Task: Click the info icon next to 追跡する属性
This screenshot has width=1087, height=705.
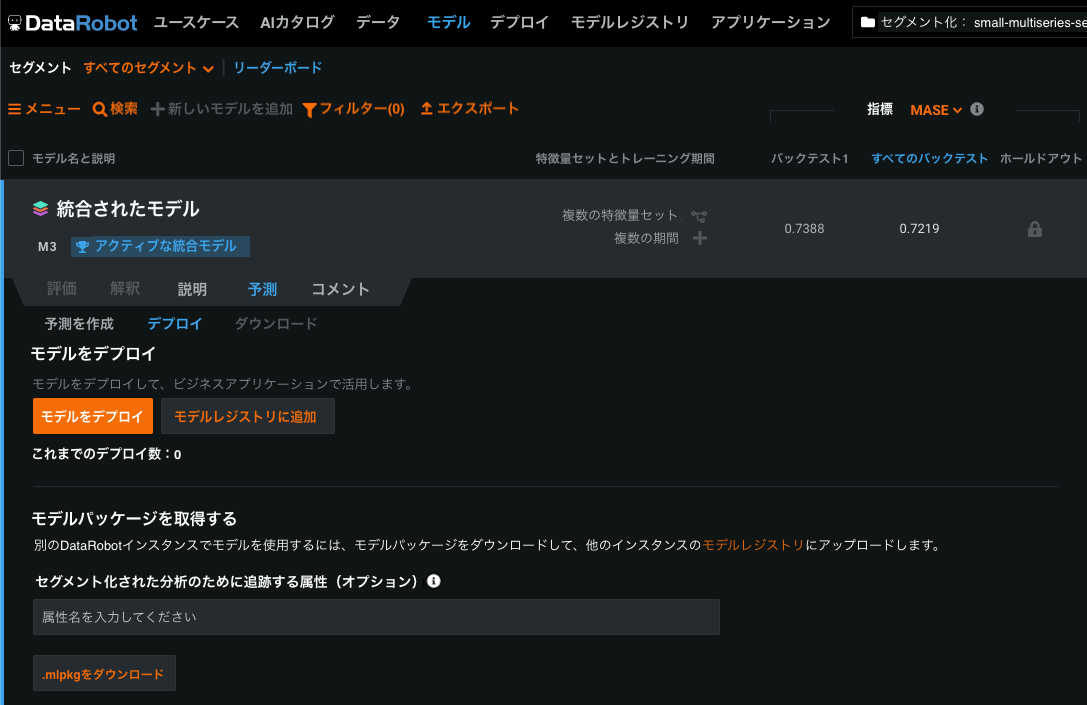Action: [434, 581]
